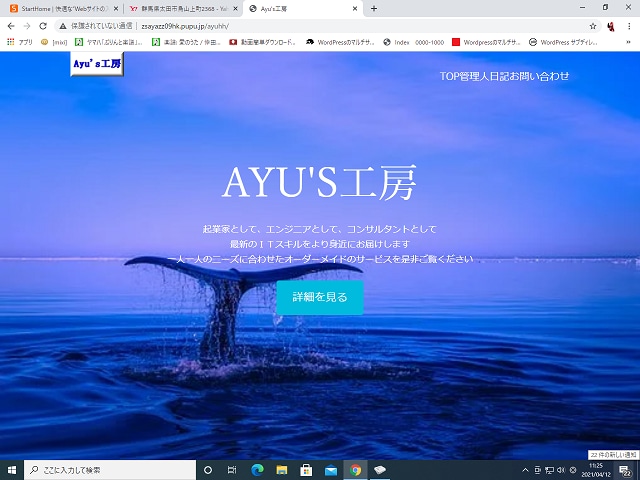Click TOP in the site navigation

pos(449,76)
